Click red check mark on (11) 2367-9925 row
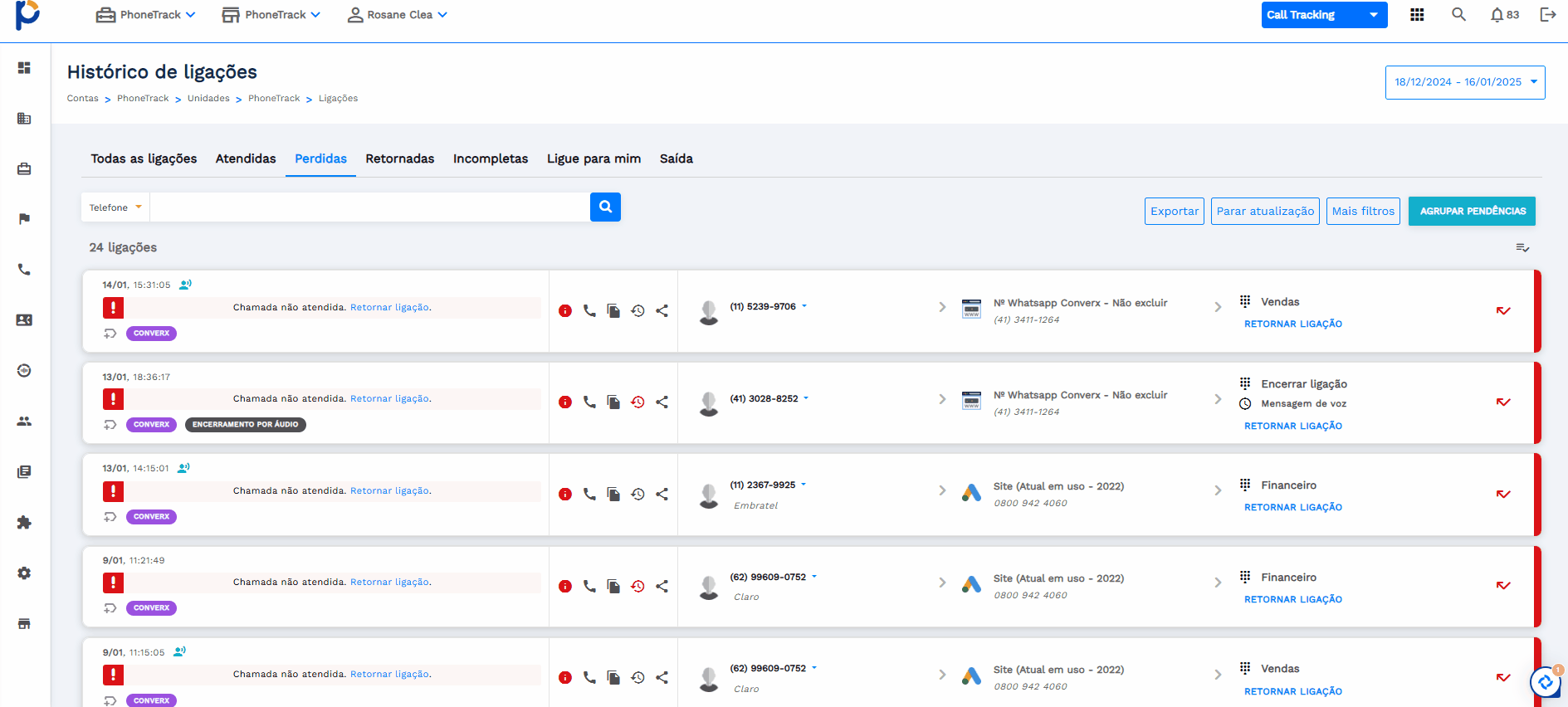This screenshot has width=1568, height=707. 1503,495
